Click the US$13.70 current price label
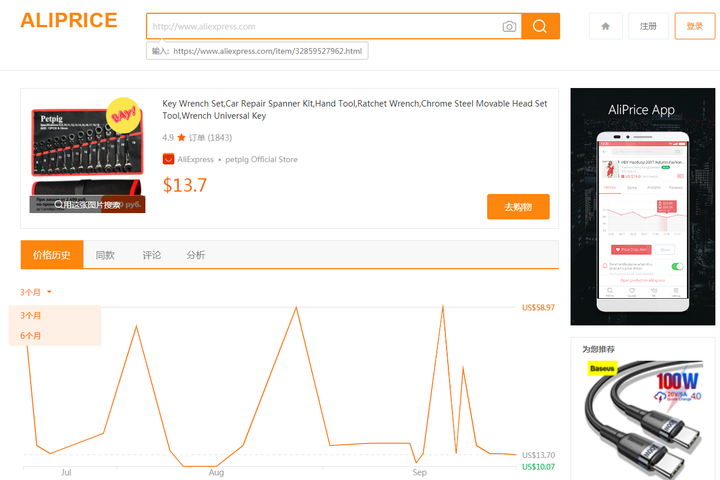720x480 pixels. (538, 455)
